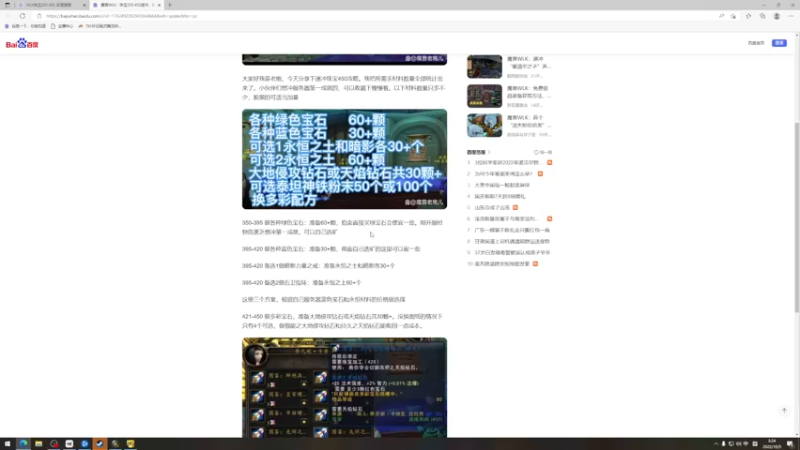800x450 pixels.
Task: Open the yellow app icon in taskbar
Action: tap(130, 444)
